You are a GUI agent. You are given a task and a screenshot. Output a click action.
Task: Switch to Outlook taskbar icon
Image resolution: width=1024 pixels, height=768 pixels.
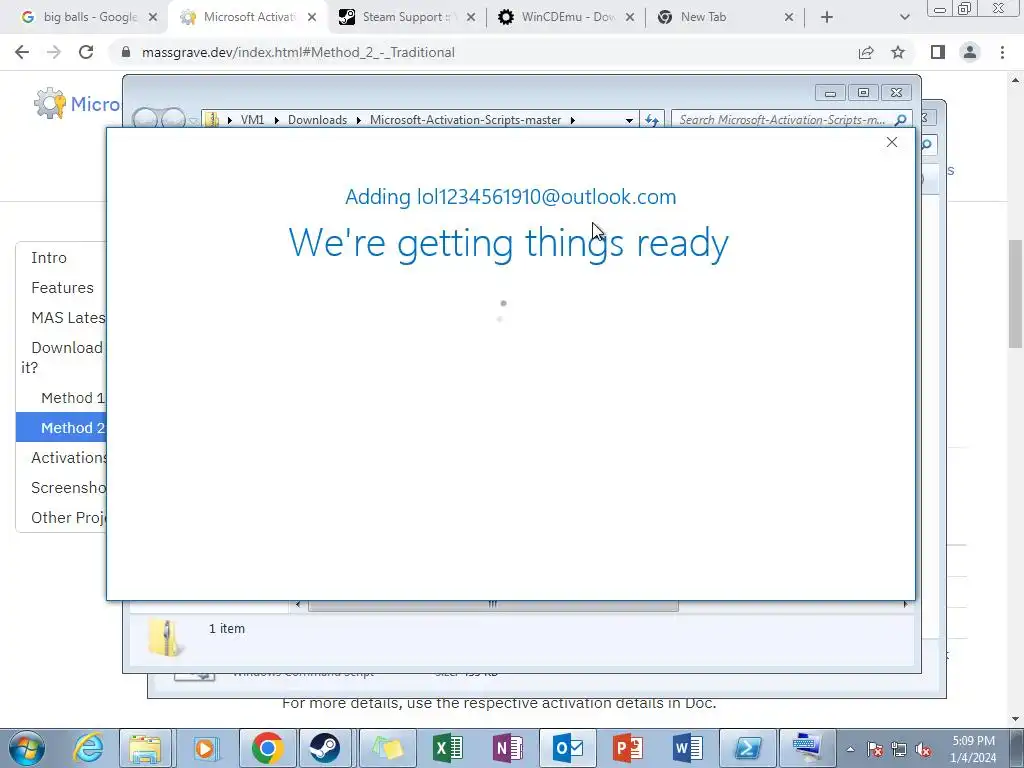tap(568, 748)
